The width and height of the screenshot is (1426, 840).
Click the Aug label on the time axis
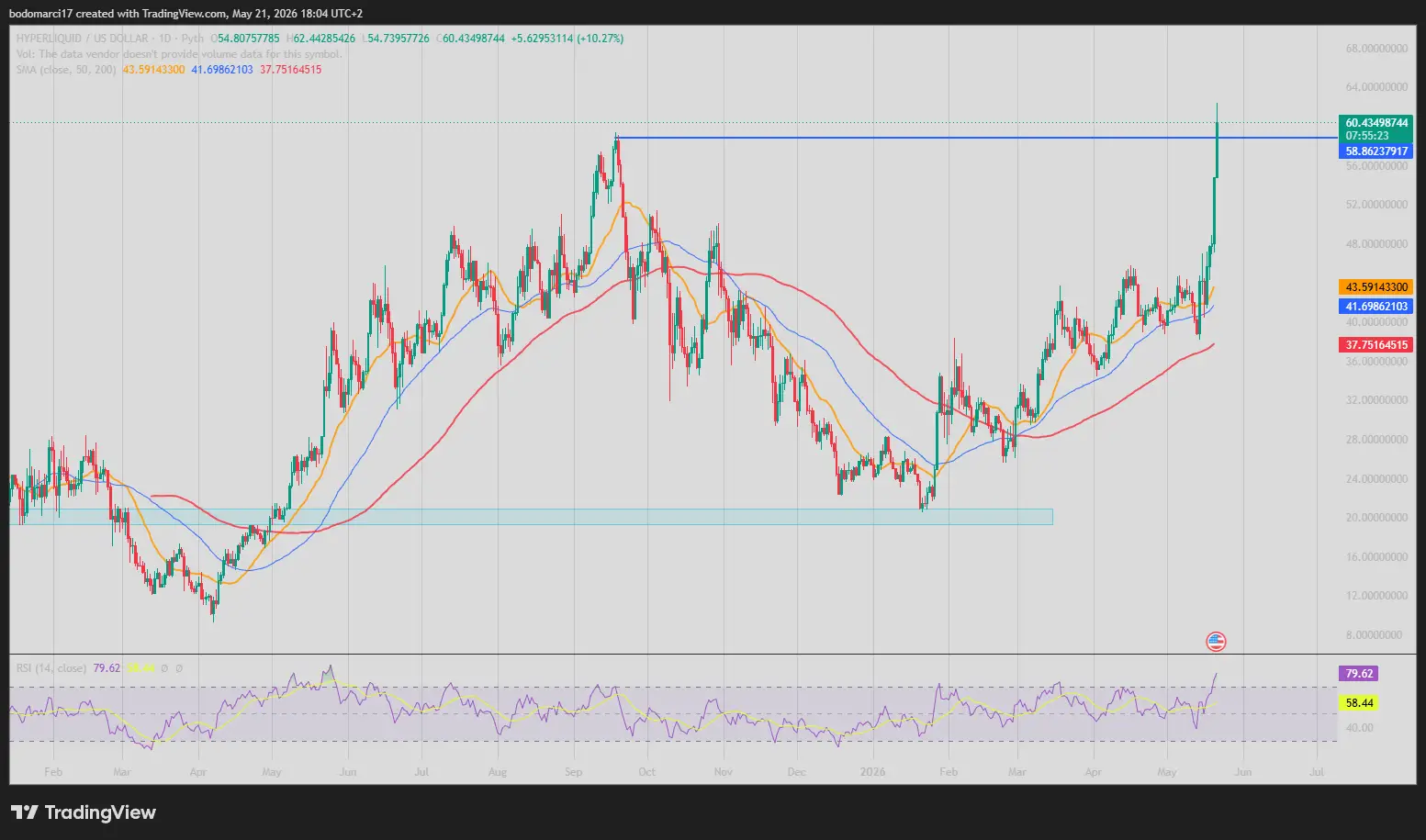[498, 772]
